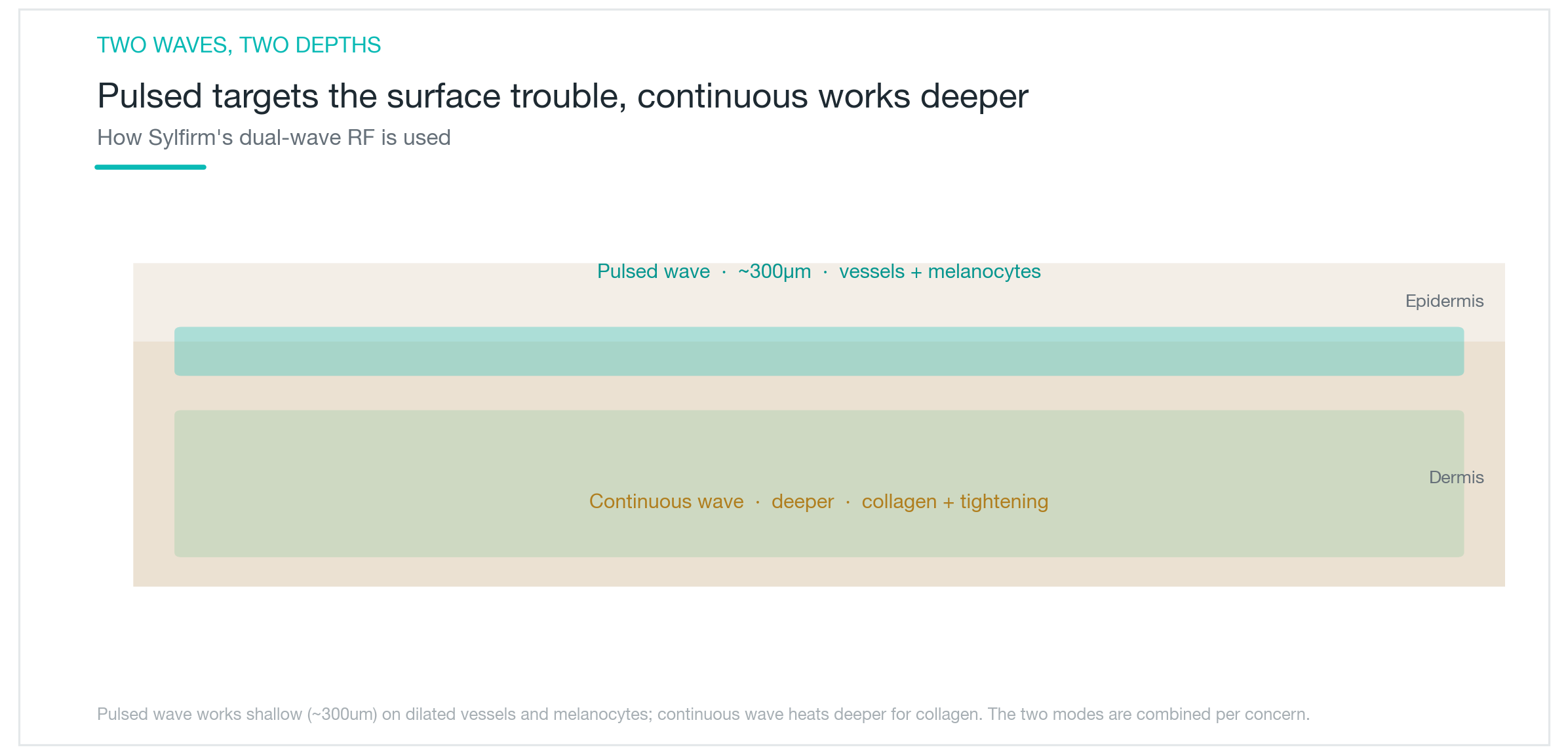
Task: Select the teal pulsed-wave band
Action: pos(819,351)
